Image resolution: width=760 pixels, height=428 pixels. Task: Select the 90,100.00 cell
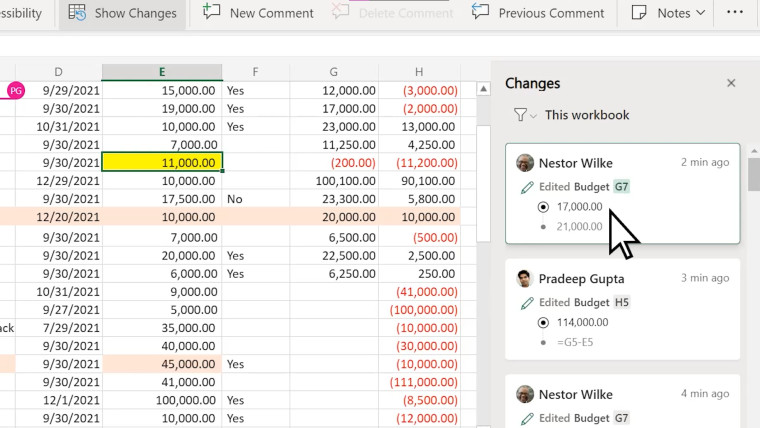[x=419, y=181]
